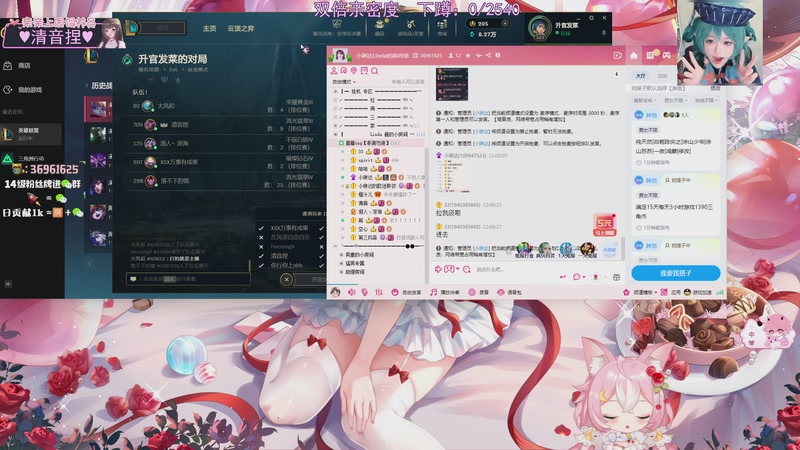Click the 5元 promo badge
Screen dimensions: 800x450
point(604,224)
